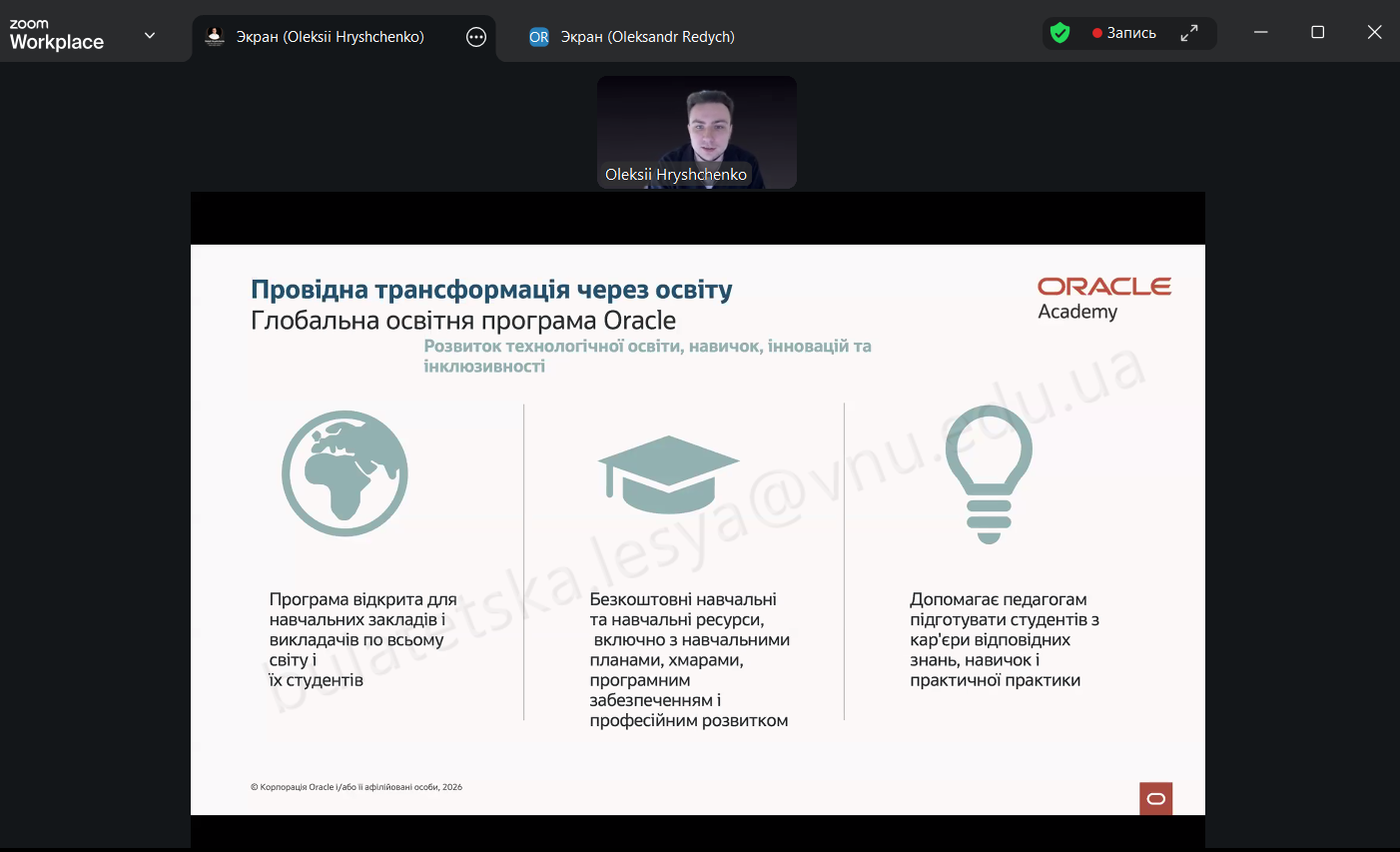Minimize the Zoom window
This screenshot has height=852, width=1400.
pyautogui.click(x=1261, y=32)
